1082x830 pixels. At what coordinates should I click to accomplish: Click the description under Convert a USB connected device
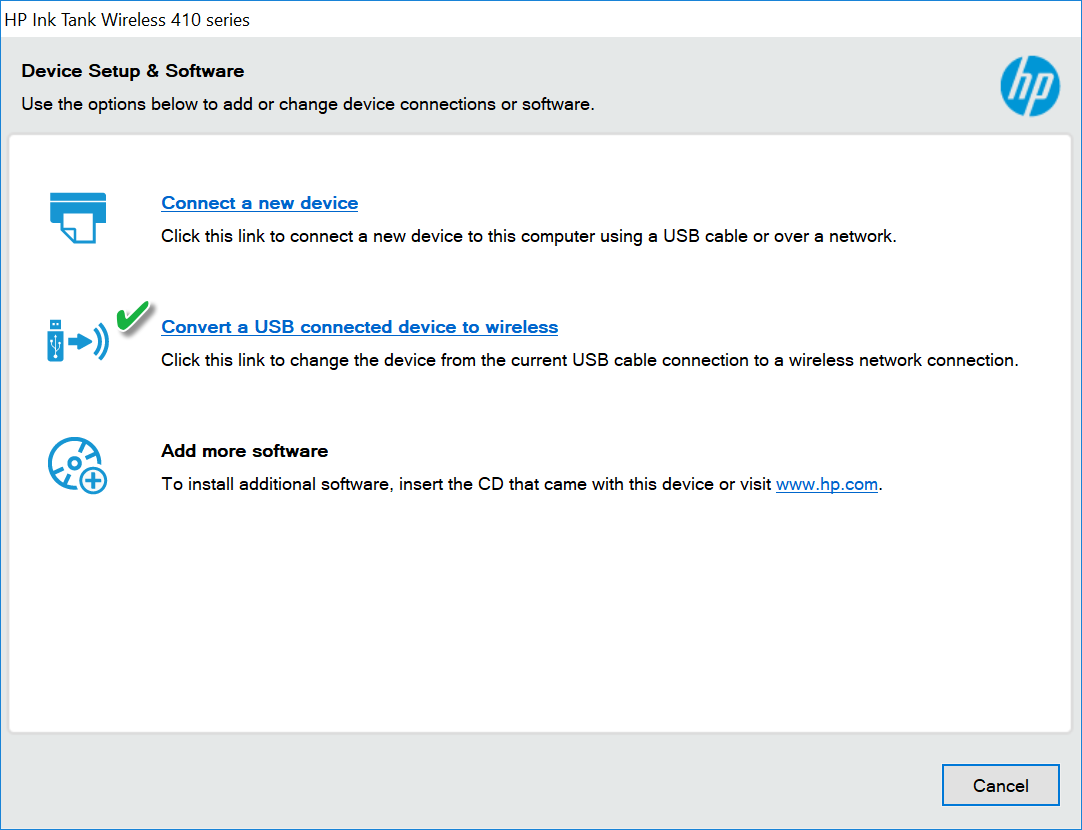click(589, 360)
